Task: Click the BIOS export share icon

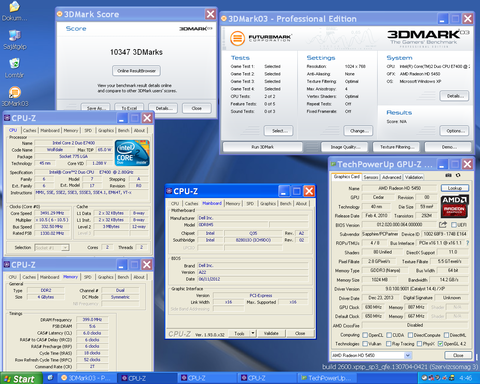Action: (443, 225)
